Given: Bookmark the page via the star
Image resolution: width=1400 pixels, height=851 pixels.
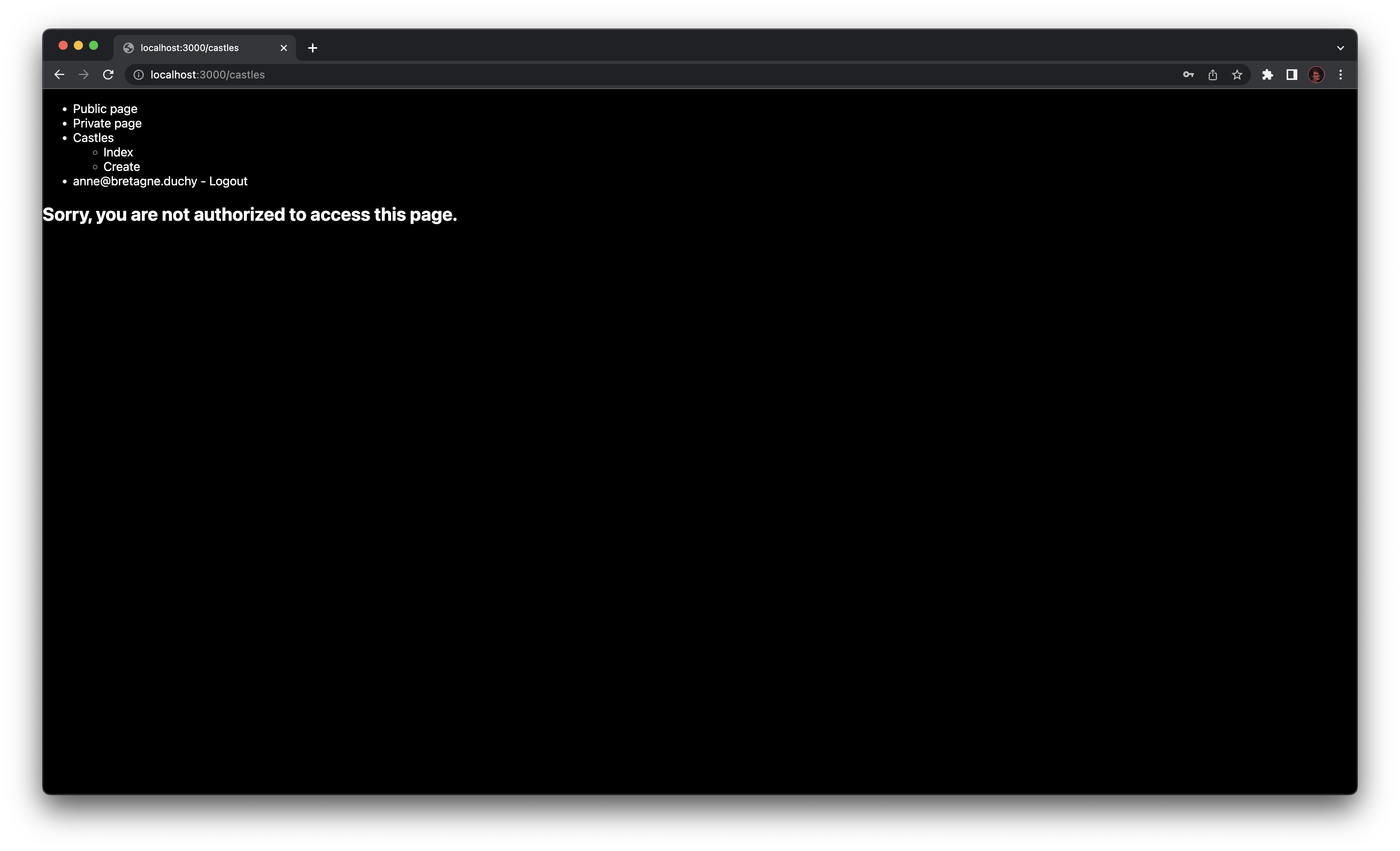Looking at the screenshot, I should 1237,75.
